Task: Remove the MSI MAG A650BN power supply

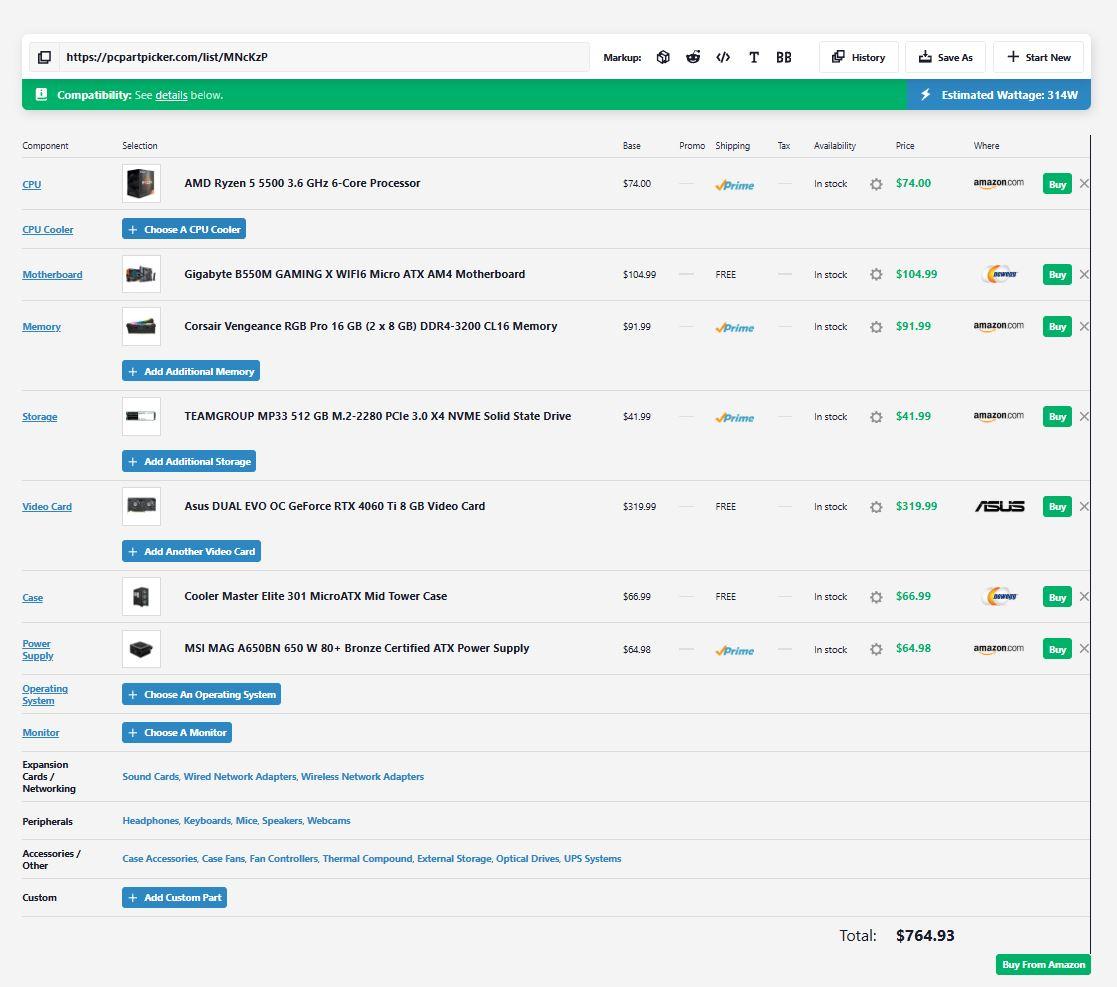Action: (x=1084, y=649)
